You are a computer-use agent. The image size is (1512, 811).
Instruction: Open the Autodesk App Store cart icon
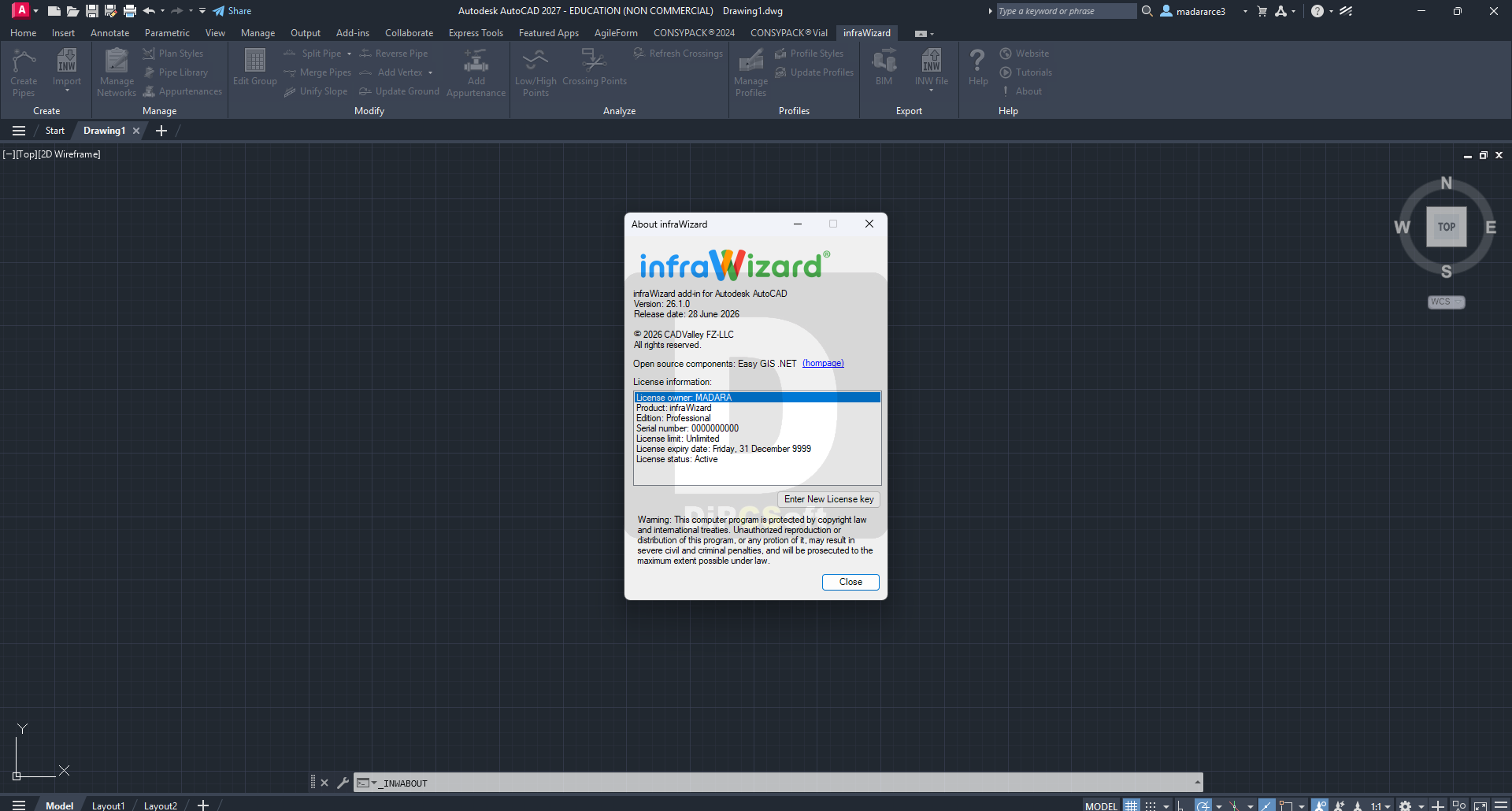tap(1262, 11)
